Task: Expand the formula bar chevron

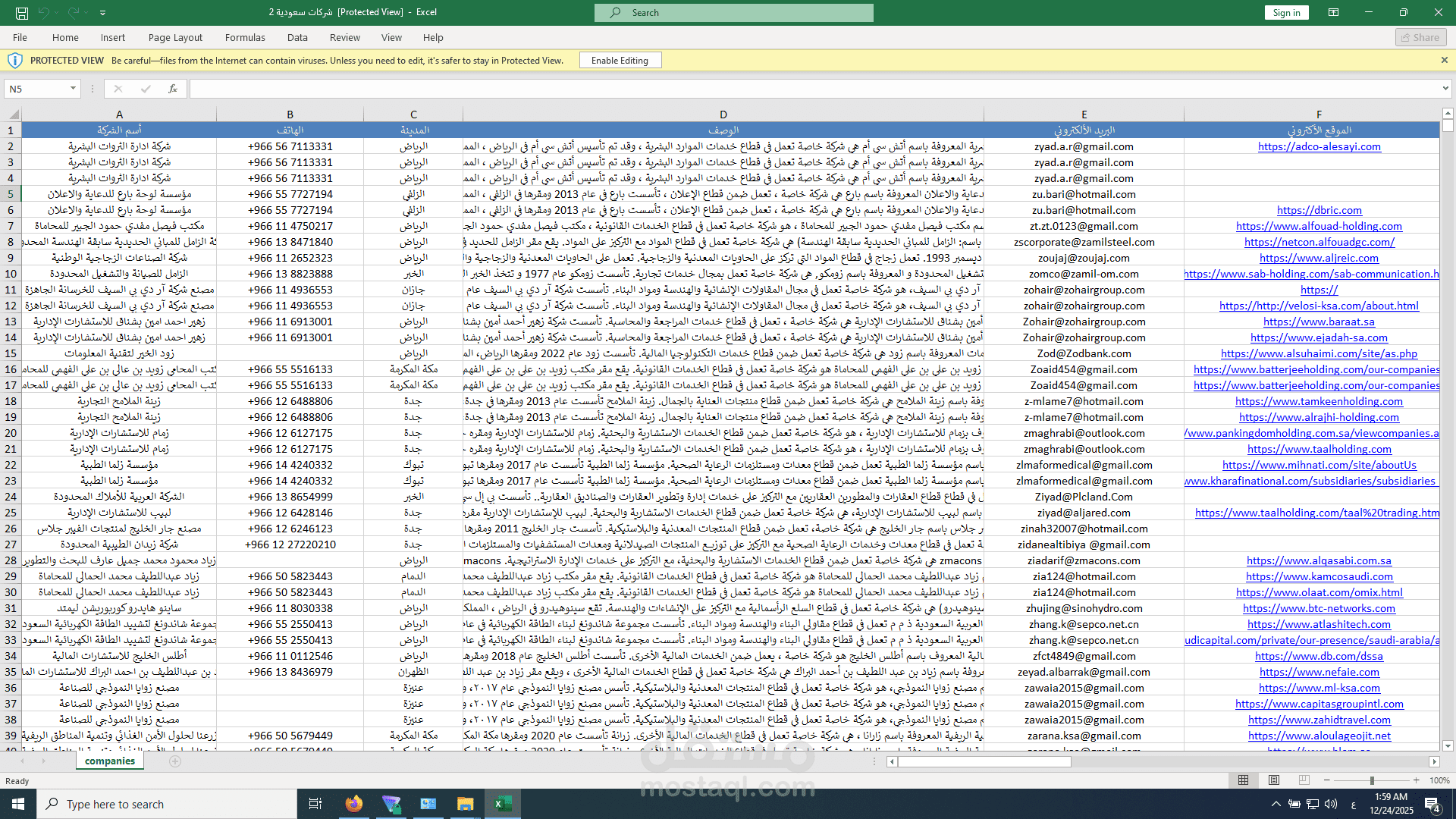Action: (x=1445, y=89)
